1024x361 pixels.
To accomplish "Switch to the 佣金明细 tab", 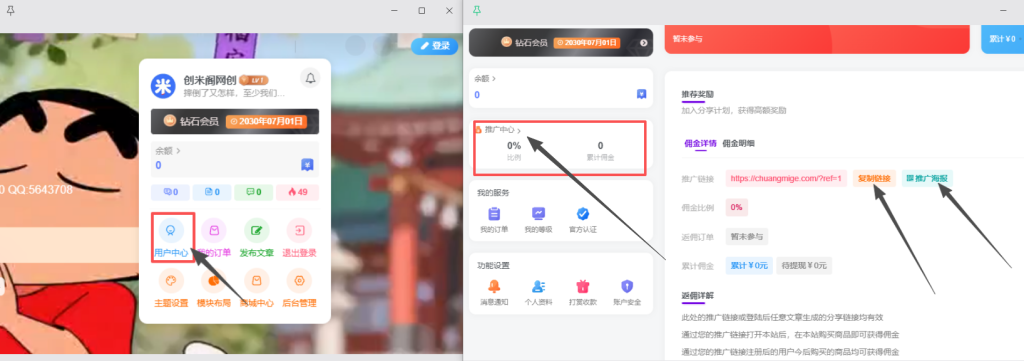I will click(x=739, y=143).
